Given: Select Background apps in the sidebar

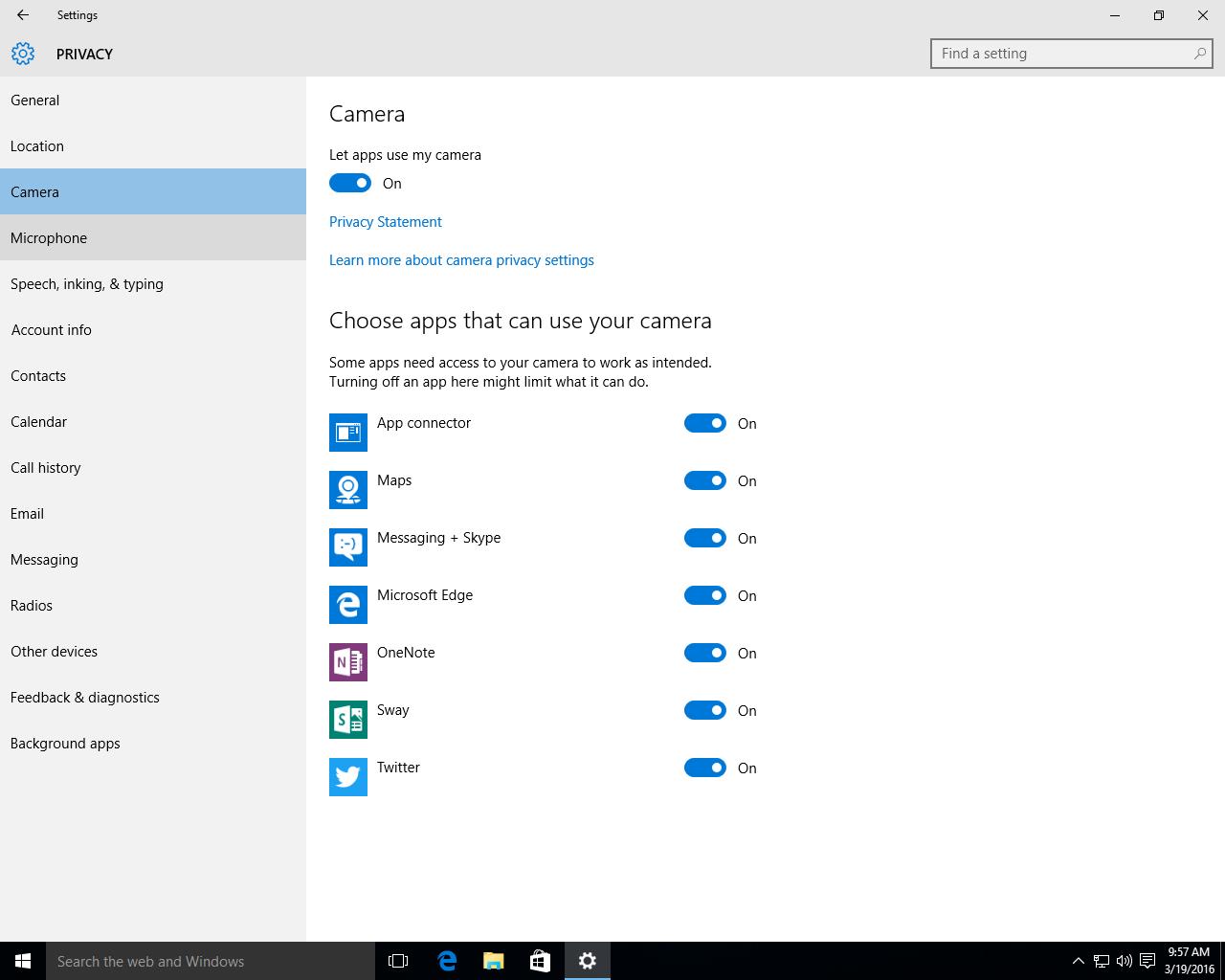Looking at the screenshot, I should (153, 743).
